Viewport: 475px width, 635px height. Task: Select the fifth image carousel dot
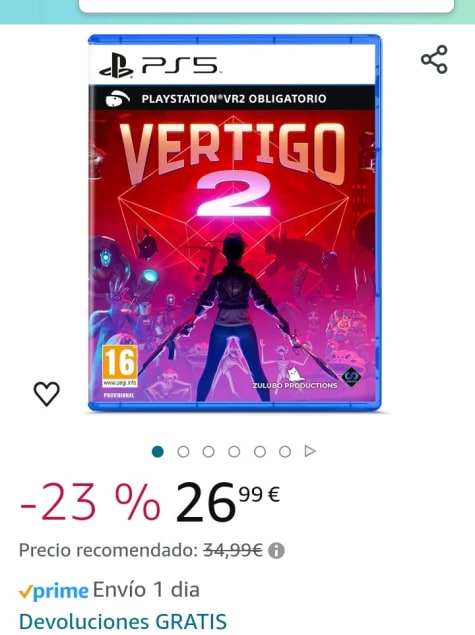point(260,452)
